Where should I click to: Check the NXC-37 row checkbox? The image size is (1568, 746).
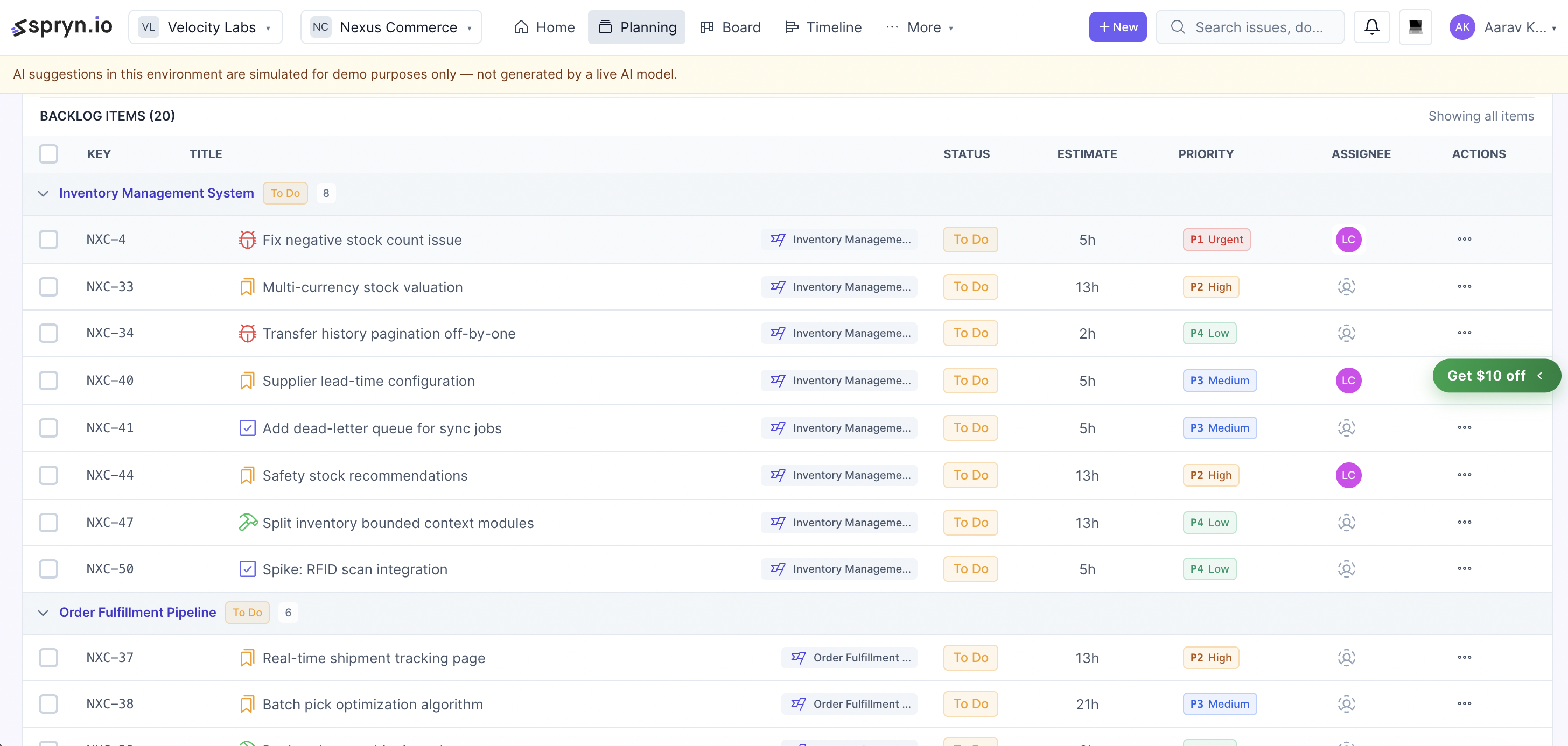[48, 658]
